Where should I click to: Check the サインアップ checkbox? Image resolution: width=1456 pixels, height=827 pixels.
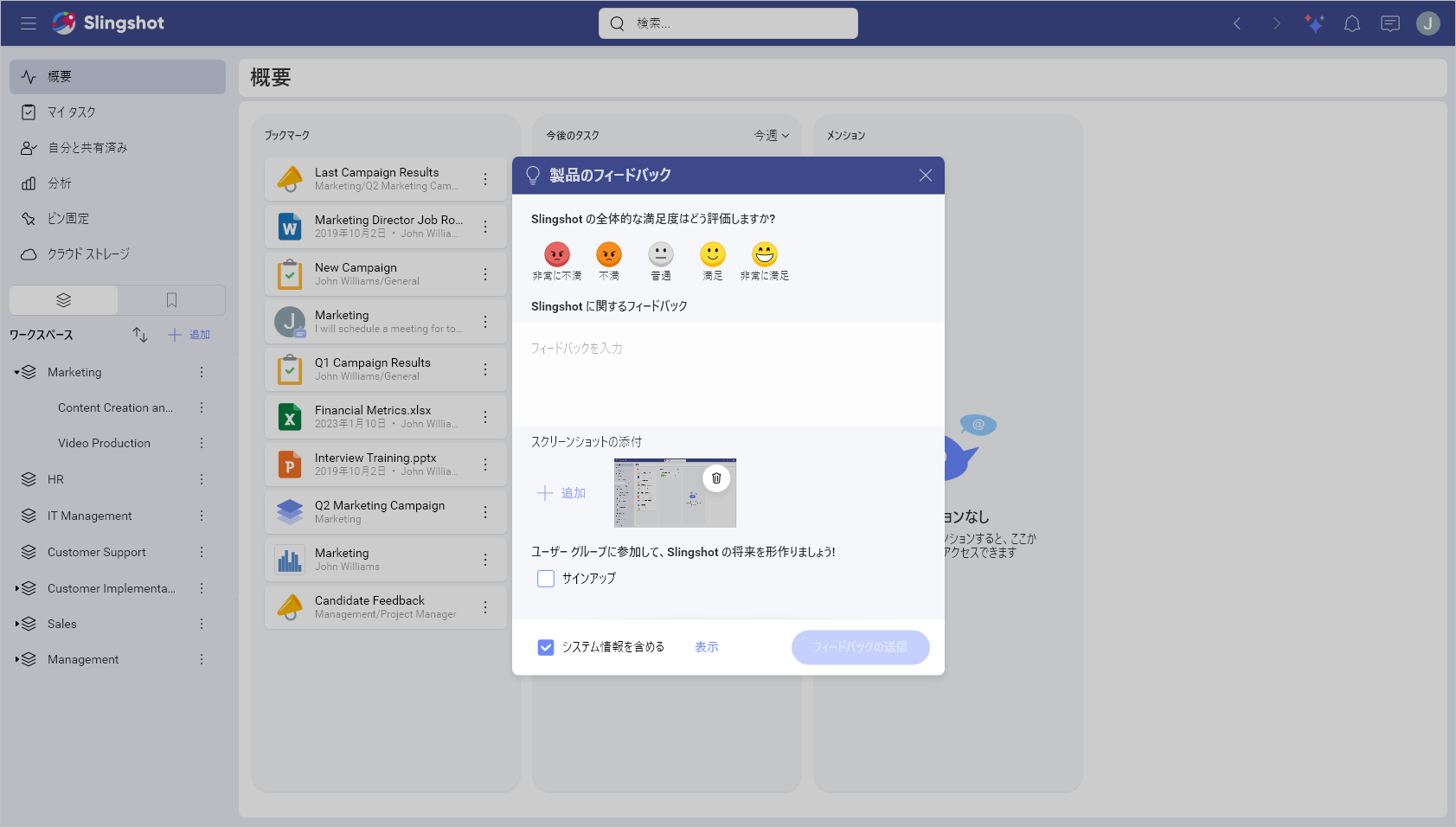(546, 579)
